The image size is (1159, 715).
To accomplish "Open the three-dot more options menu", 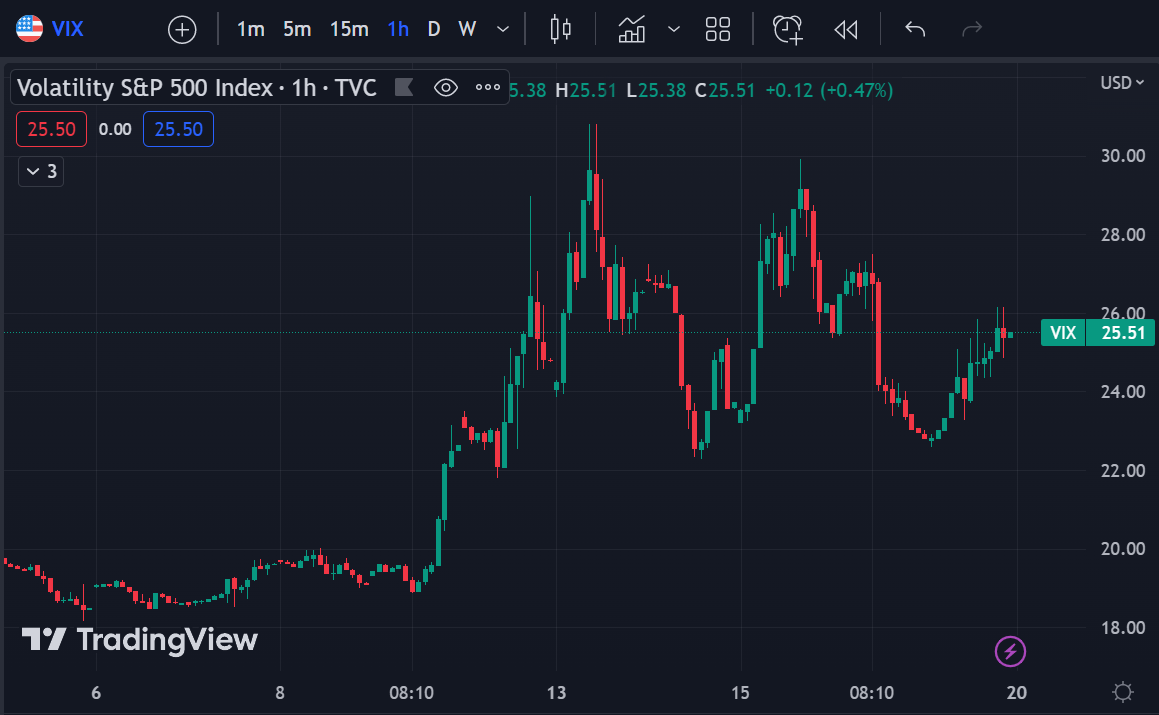I will click(x=488, y=87).
